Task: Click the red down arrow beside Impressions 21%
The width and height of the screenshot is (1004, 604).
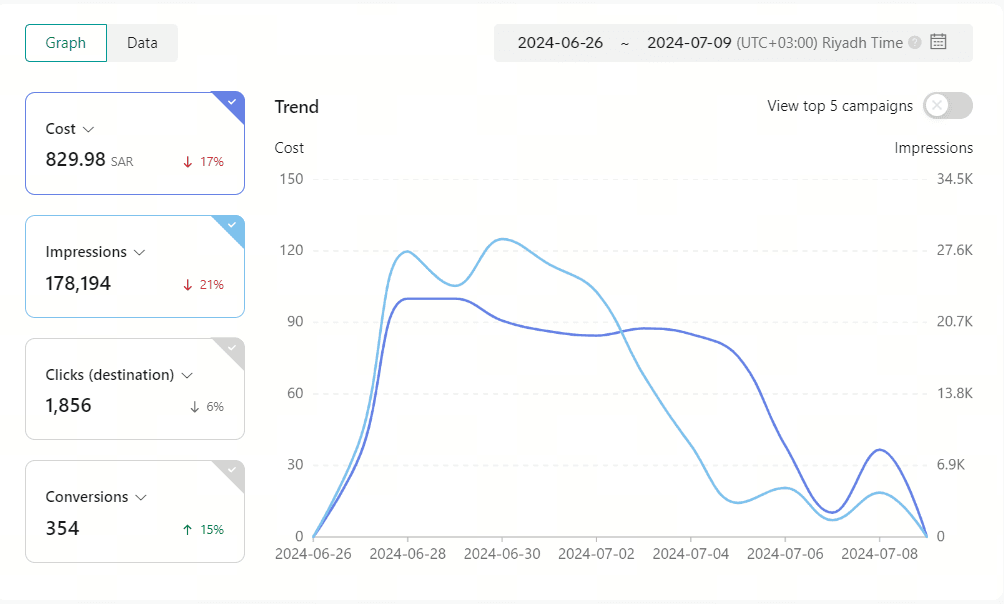Action: coord(188,285)
